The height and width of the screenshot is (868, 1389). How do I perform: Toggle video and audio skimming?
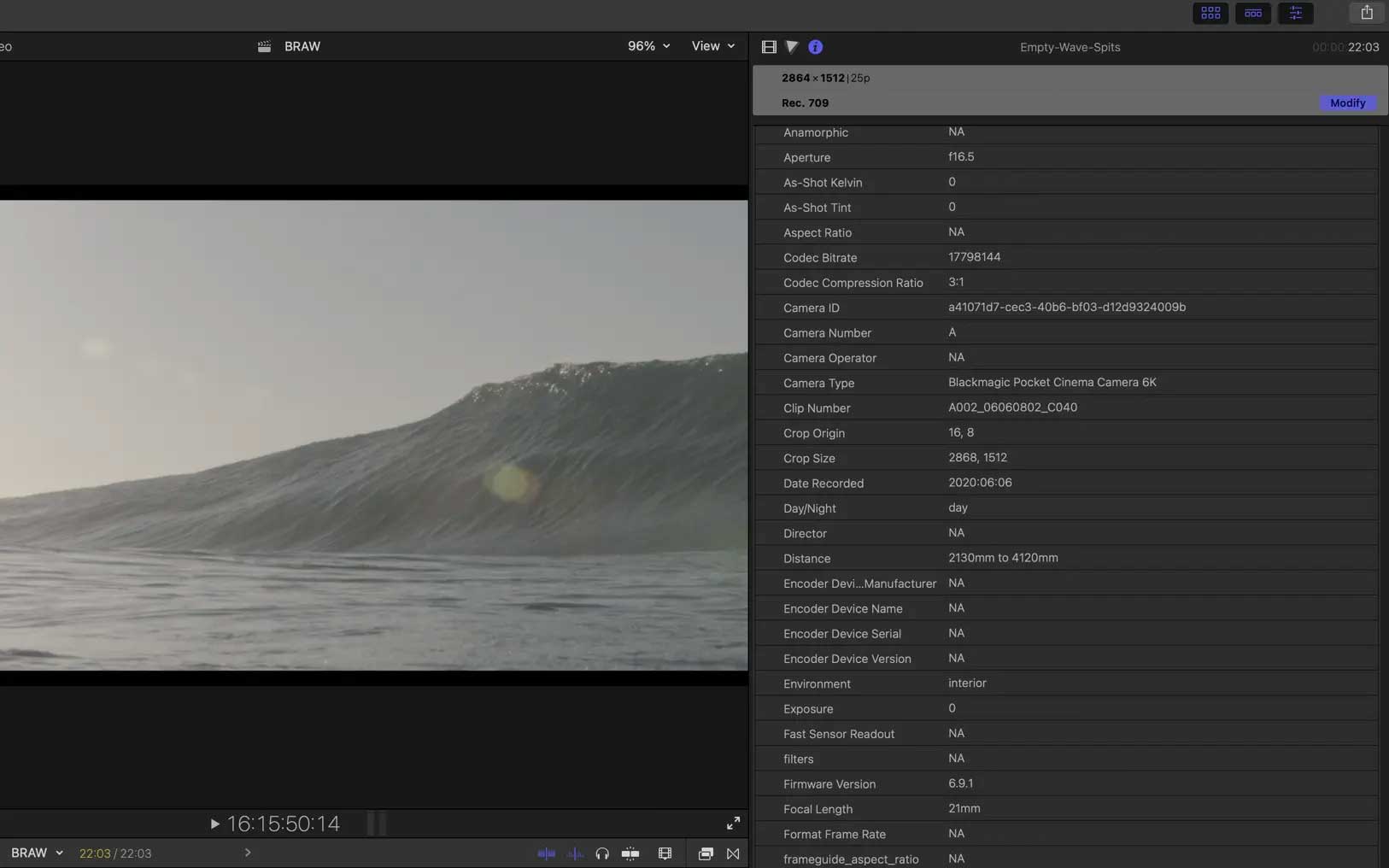coord(546,853)
